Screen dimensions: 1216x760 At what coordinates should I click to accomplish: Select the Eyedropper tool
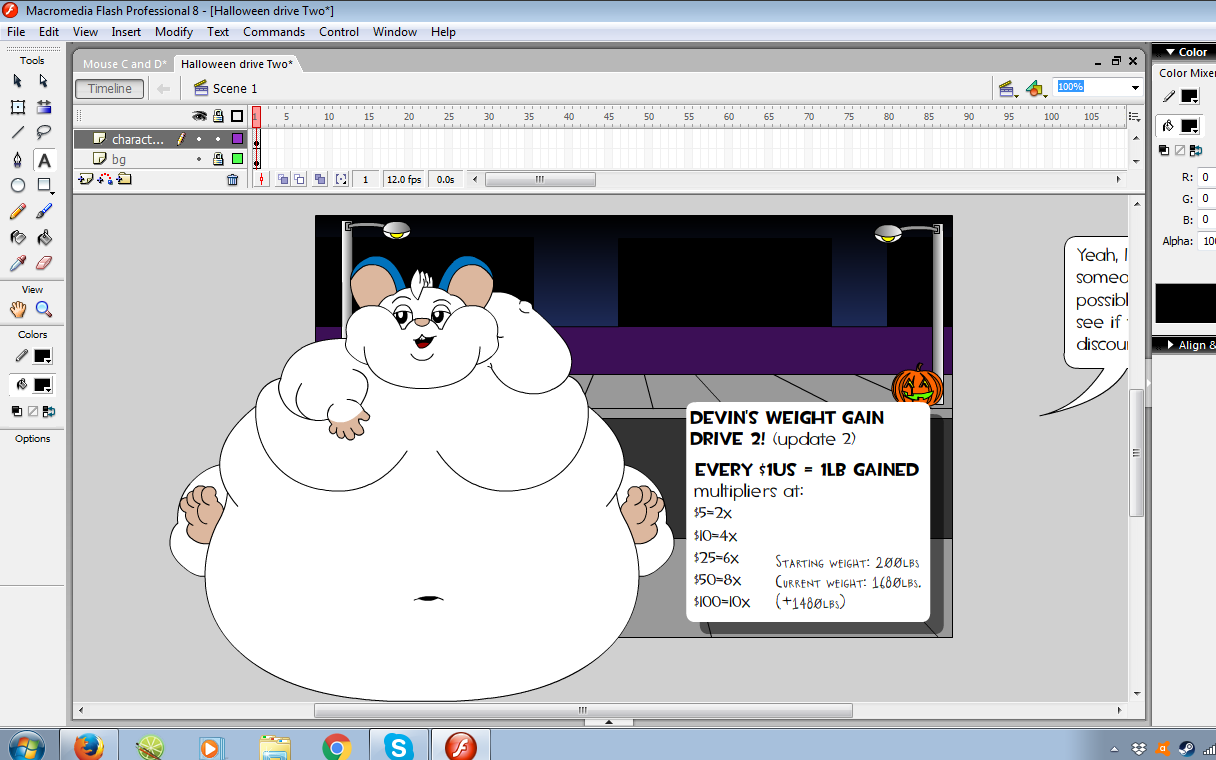[17, 264]
